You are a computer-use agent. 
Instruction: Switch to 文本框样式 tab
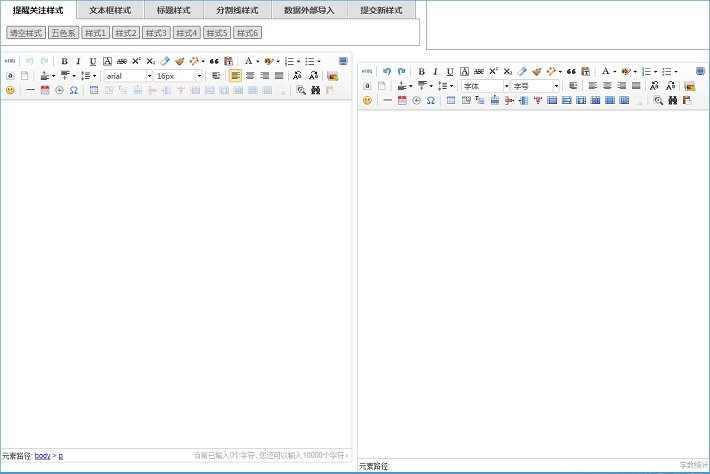click(110, 10)
